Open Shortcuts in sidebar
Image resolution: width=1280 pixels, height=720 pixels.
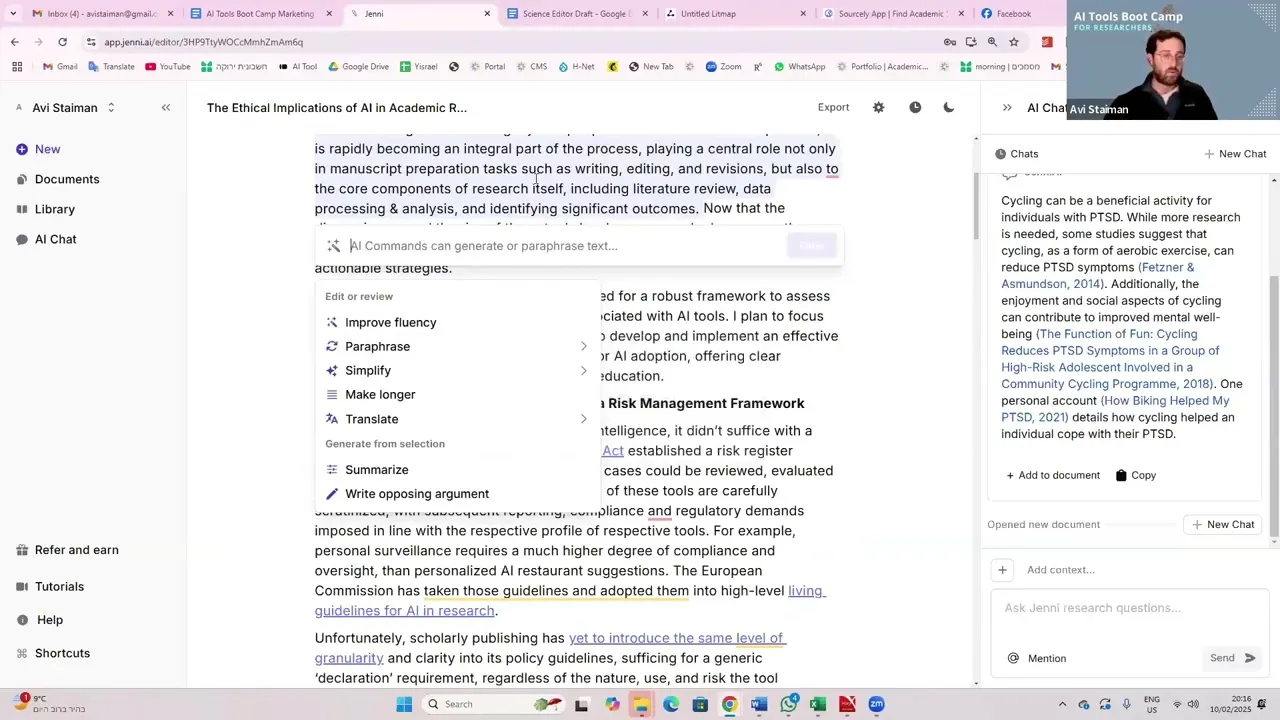tap(53, 653)
